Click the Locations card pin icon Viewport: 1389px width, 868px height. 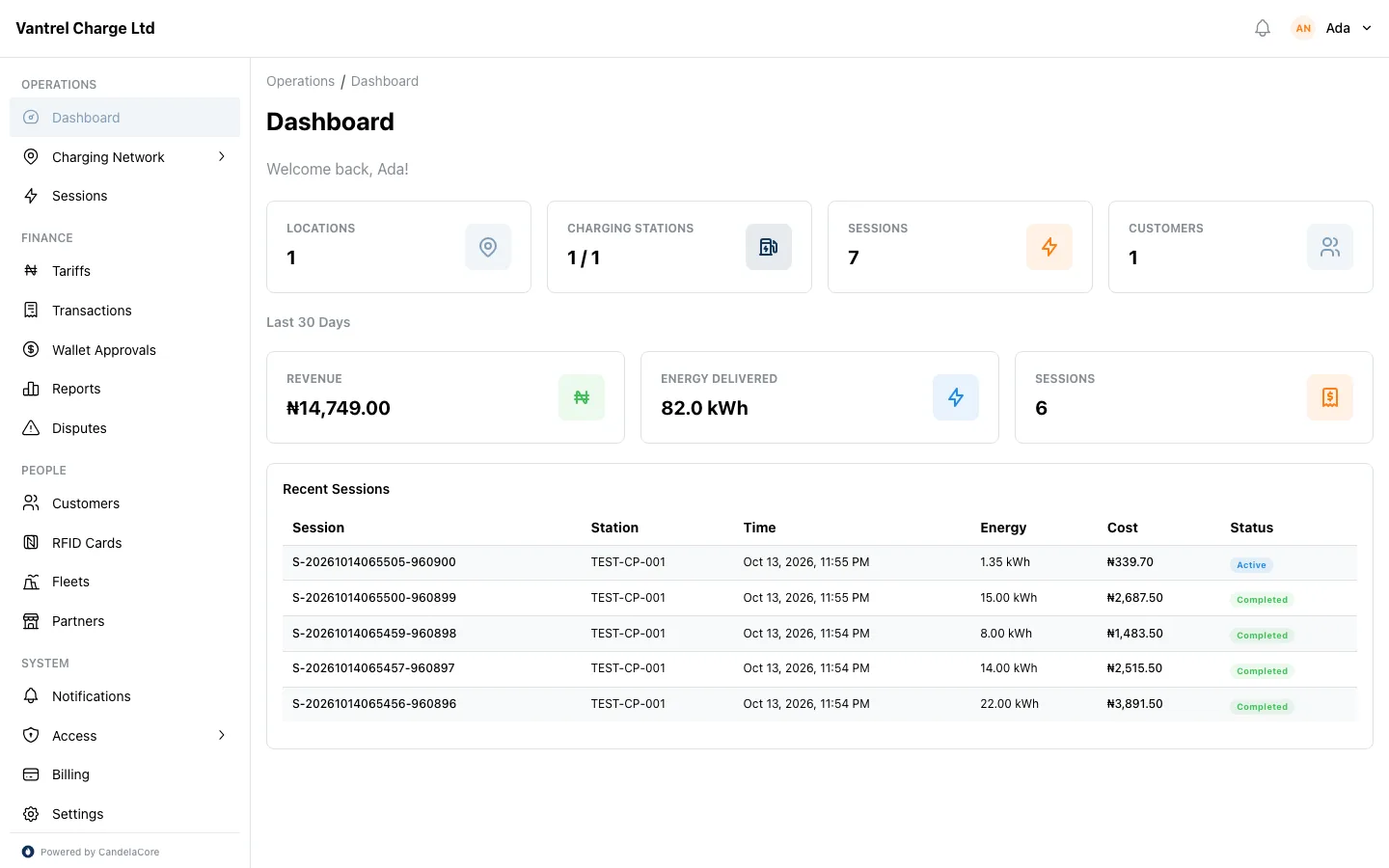click(x=488, y=247)
